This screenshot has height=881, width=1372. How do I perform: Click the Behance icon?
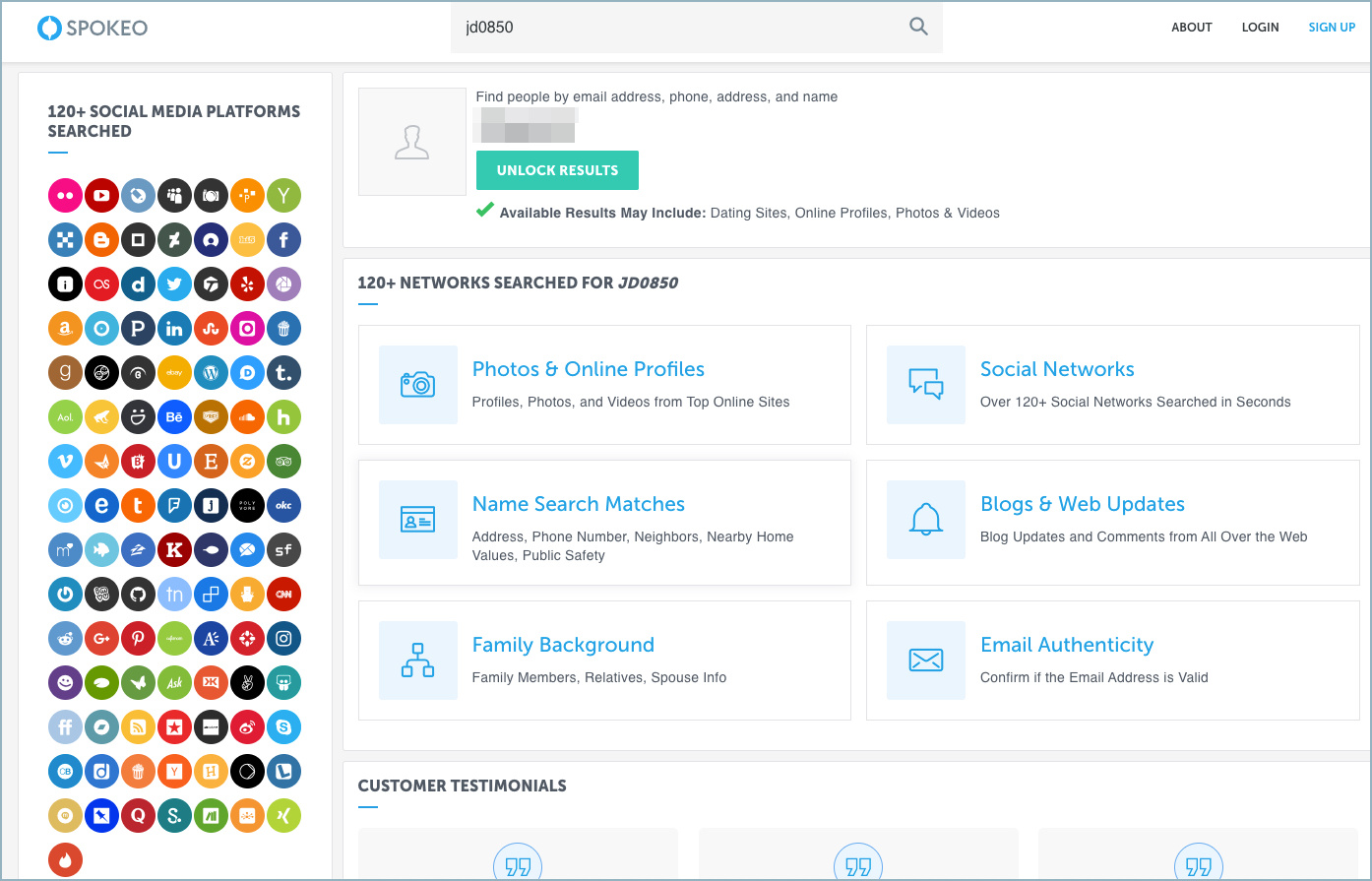point(174,417)
